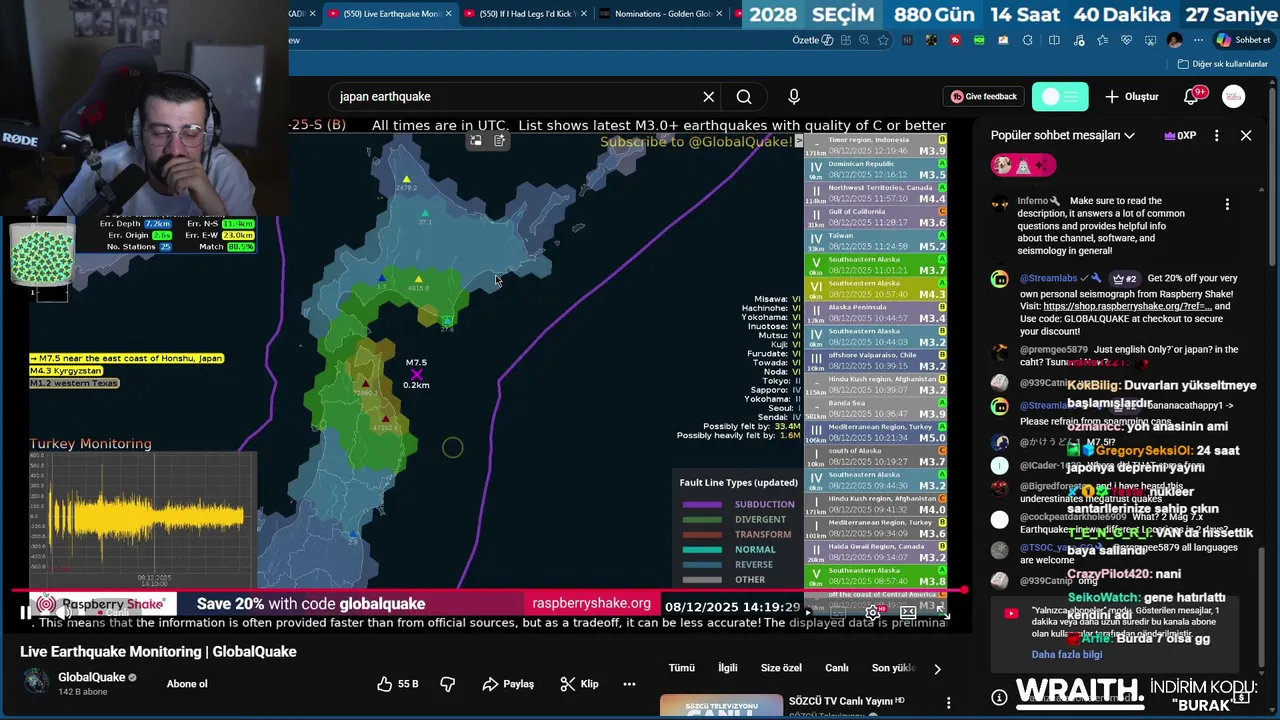Click the Taiwan M5.2 earthquake entry
The image size is (1280, 720).
click(875, 241)
